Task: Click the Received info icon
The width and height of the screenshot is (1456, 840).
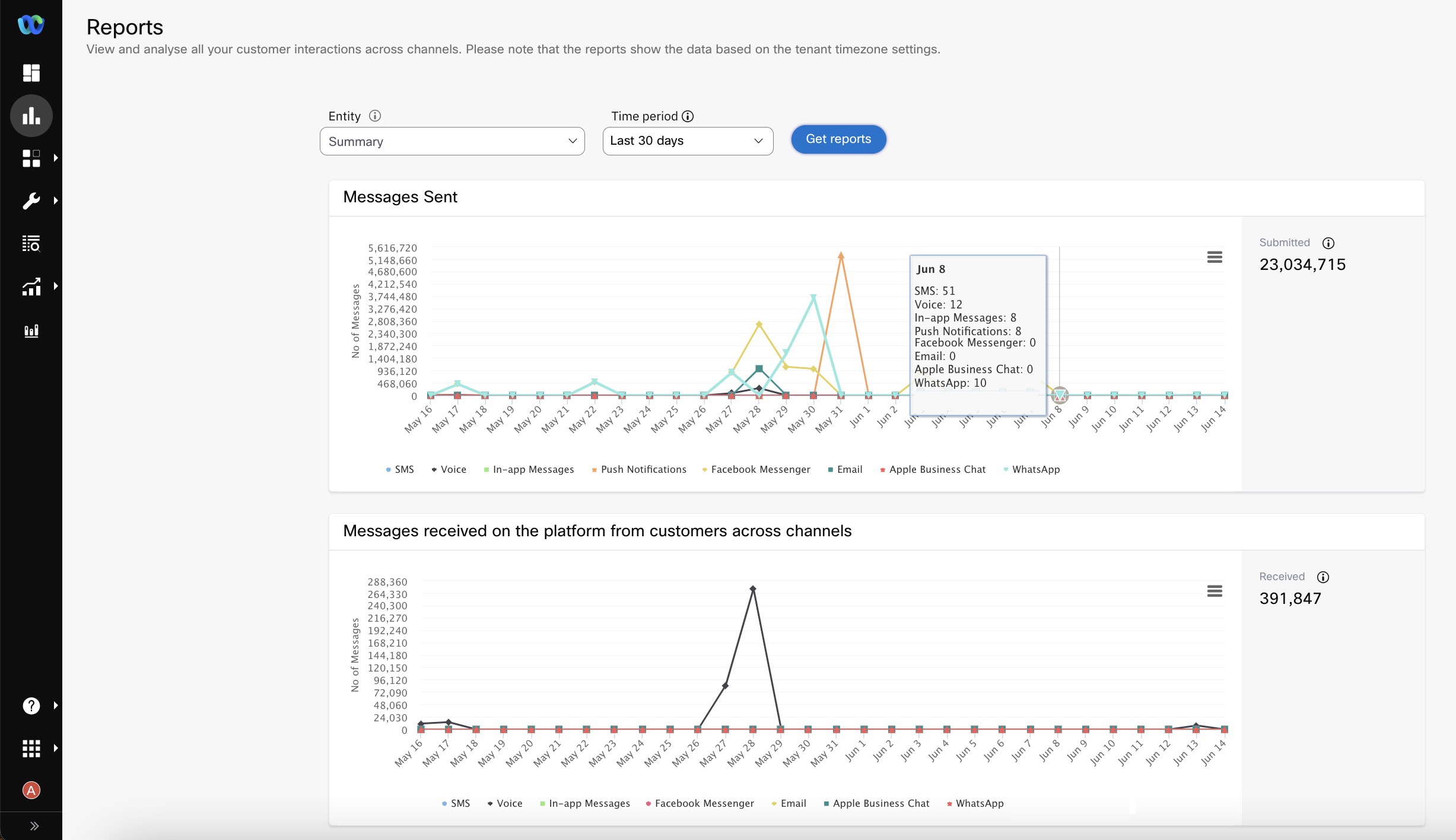Action: tap(1323, 577)
